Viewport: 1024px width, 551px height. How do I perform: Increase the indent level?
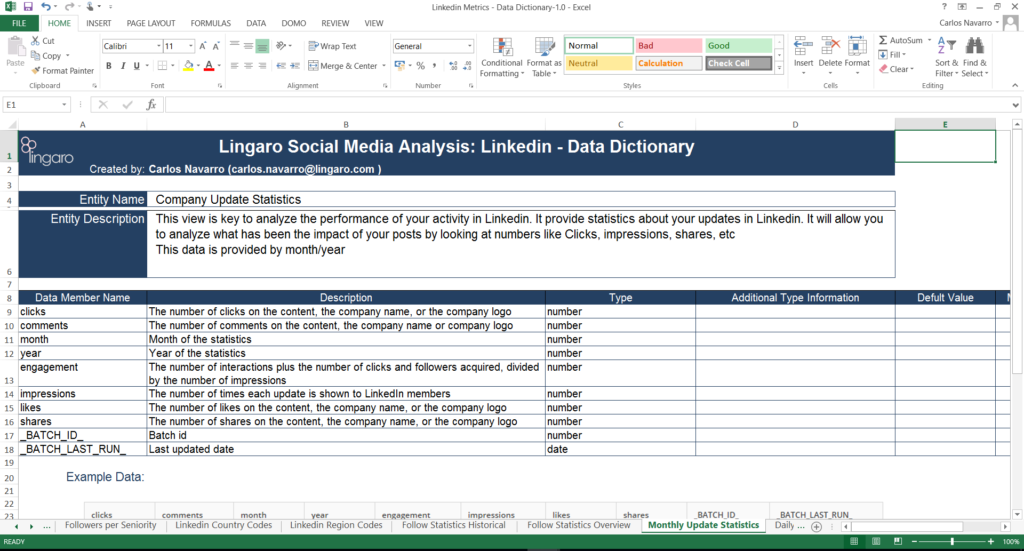(x=295, y=65)
